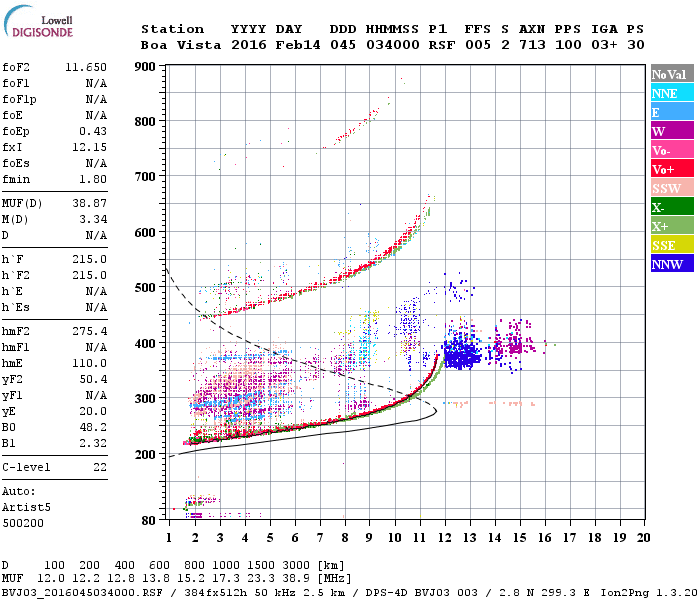Select the W purple legend swatch
Screen dimensions: 700x600
pyautogui.click(x=672, y=131)
